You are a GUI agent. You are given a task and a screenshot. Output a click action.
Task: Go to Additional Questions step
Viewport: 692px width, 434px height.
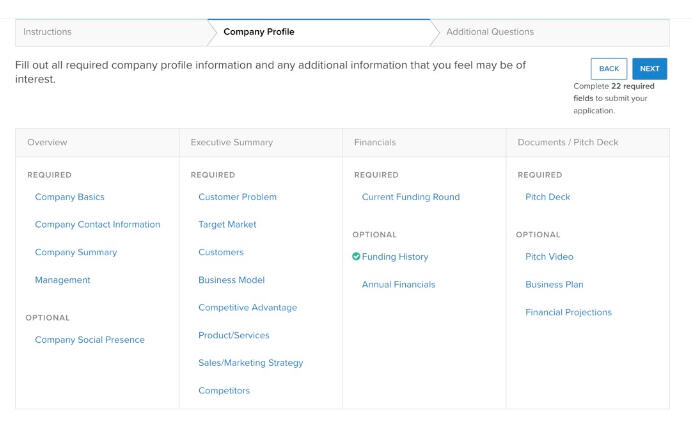(x=490, y=32)
